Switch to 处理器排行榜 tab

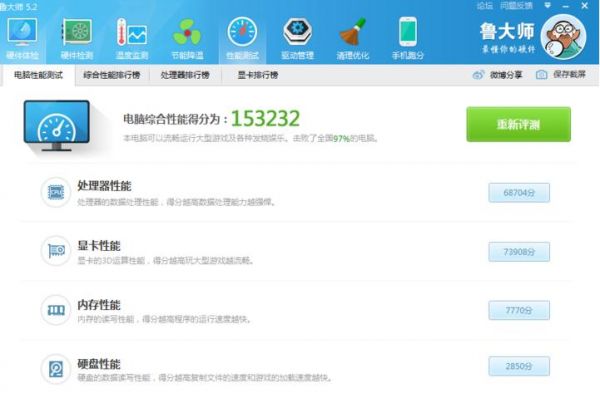click(185, 75)
